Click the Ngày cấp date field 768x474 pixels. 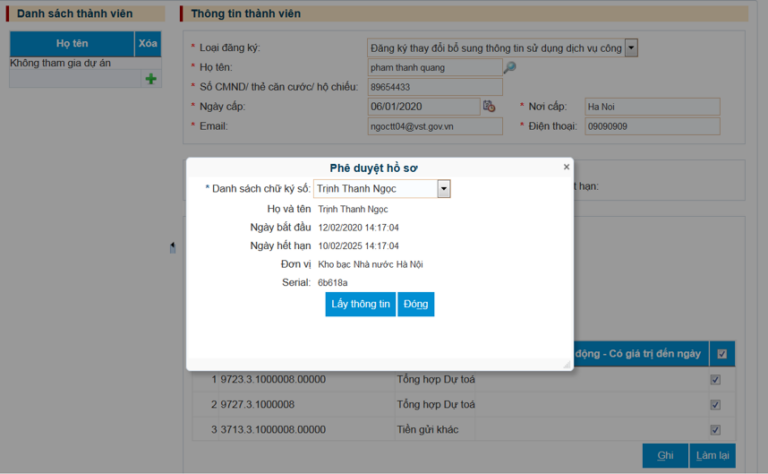[x=424, y=106]
